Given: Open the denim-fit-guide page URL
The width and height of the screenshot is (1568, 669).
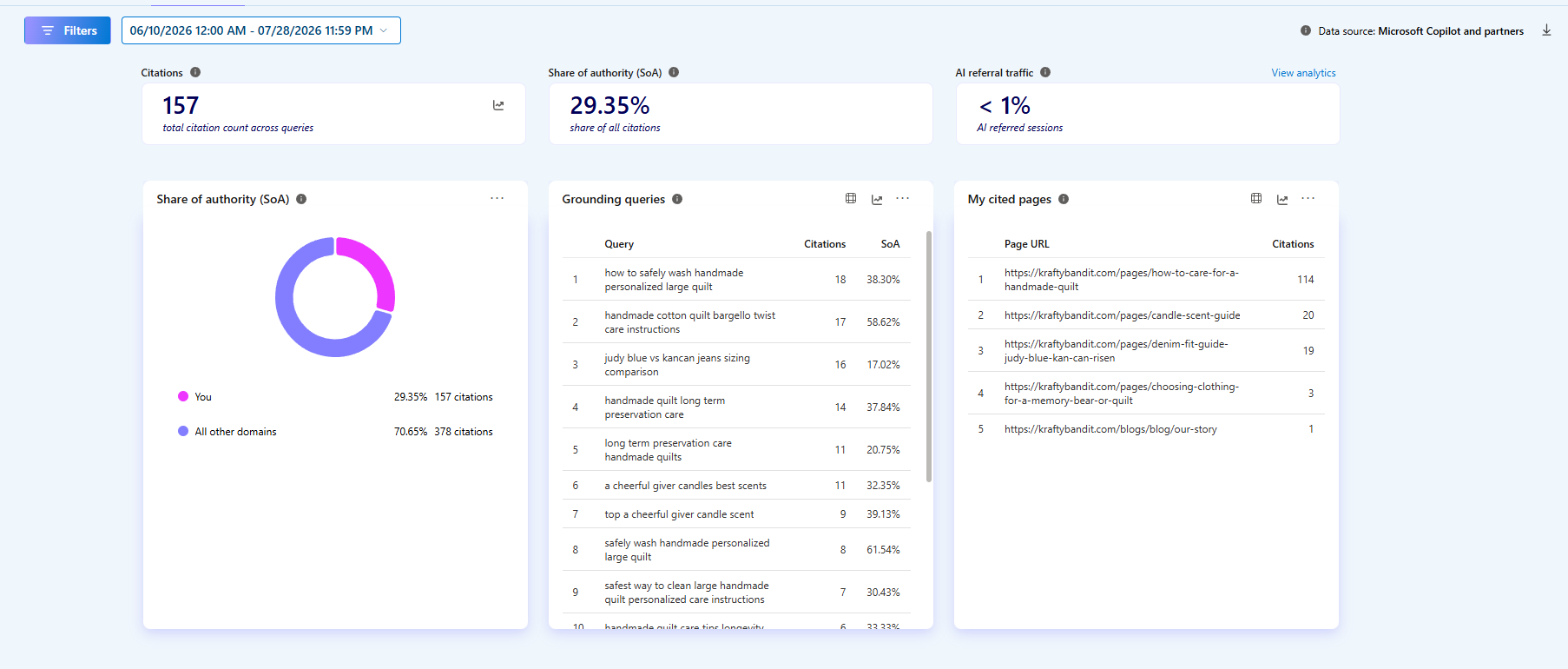Looking at the screenshot, I should tap(1117, 351).
